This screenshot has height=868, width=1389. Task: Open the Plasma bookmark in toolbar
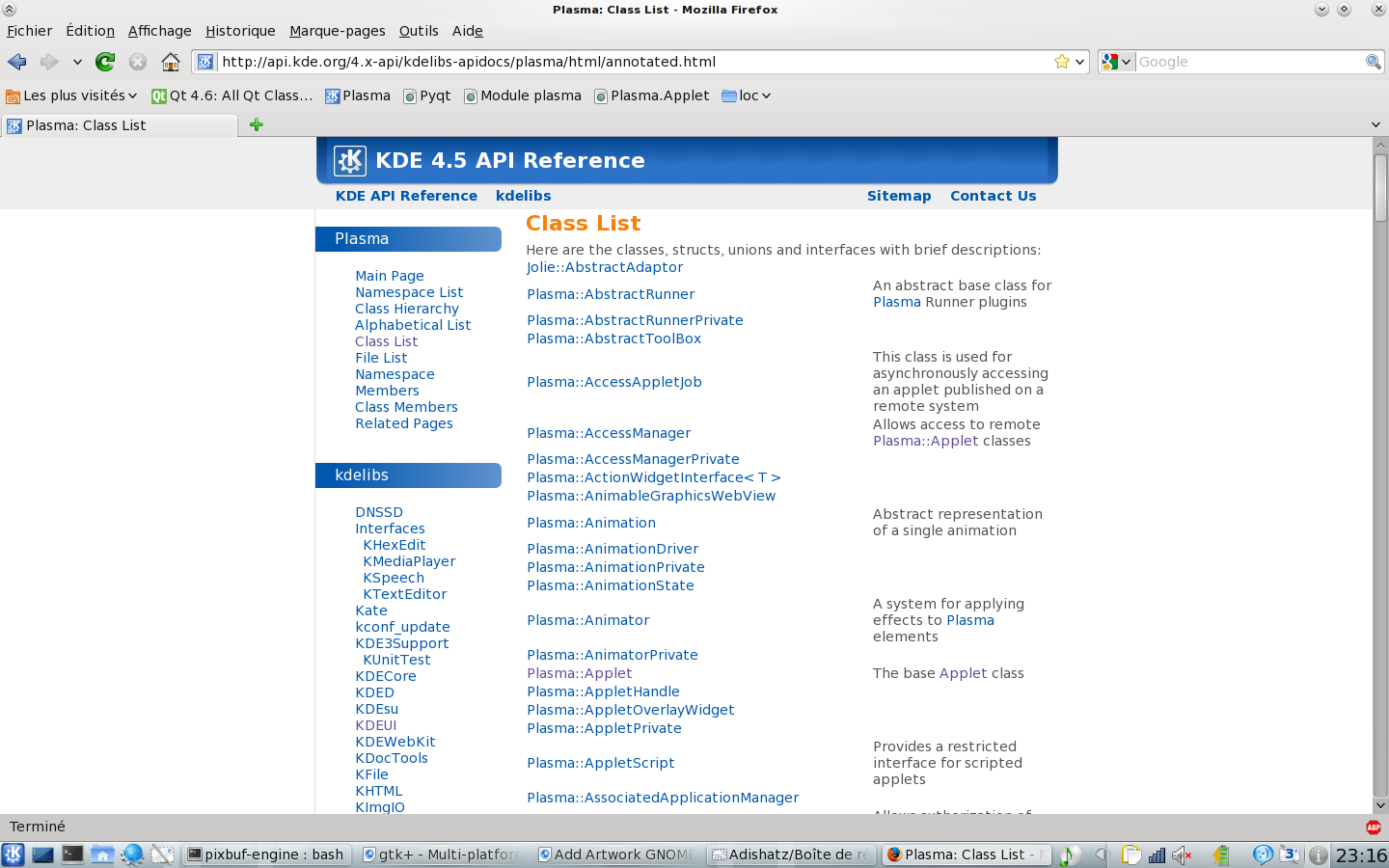pyautogui.click(x=358, y=95)
